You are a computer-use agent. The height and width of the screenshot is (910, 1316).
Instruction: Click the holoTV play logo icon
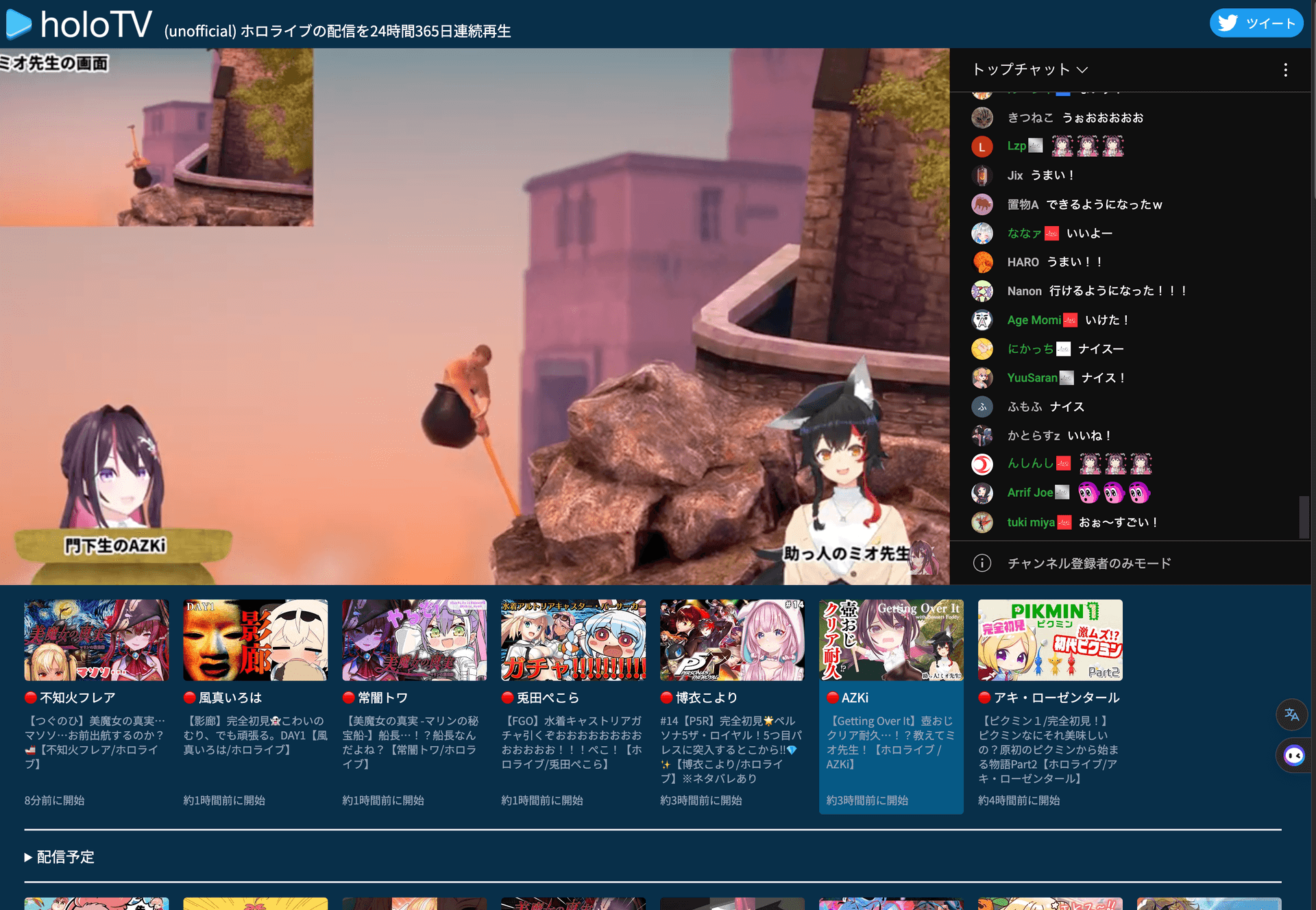[19, 24]
